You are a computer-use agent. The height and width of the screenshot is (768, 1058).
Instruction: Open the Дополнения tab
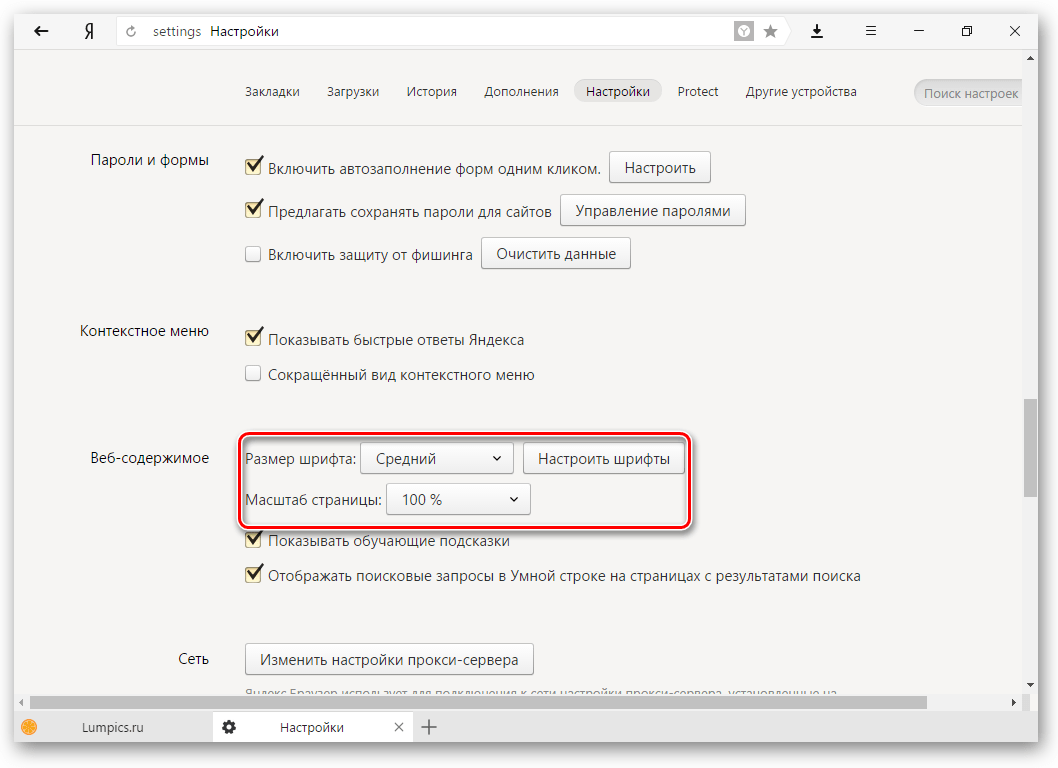[x=521, y=92]
